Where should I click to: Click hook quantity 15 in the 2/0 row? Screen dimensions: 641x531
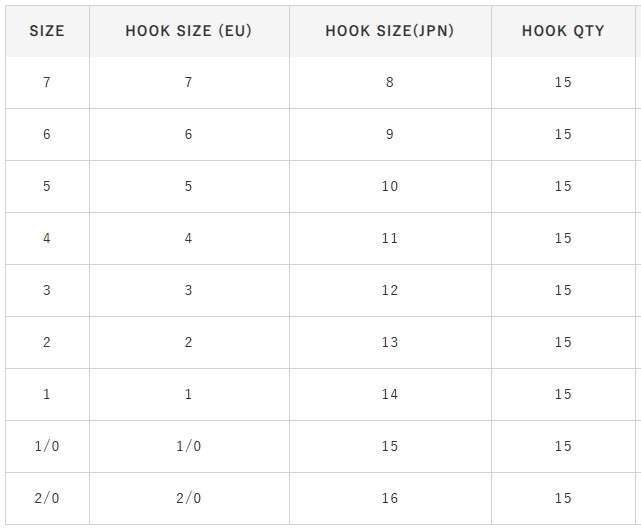click(563, 498)
